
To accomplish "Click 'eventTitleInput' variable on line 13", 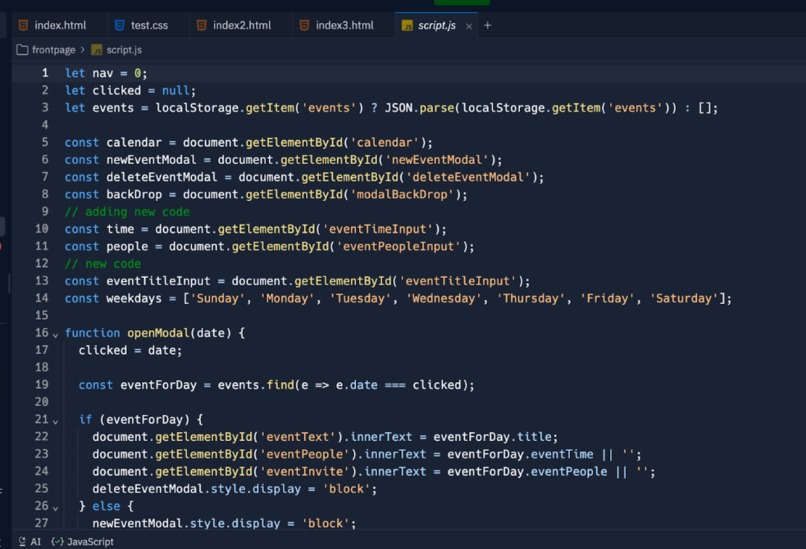I will pyautogui.click(x=158, y=281).
